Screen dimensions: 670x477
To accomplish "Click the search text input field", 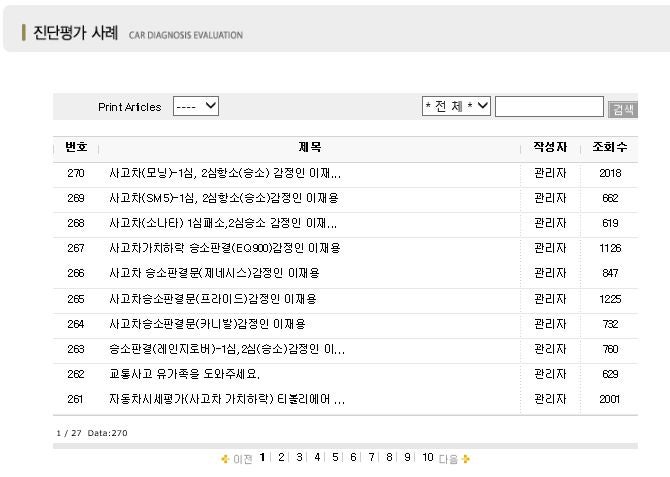I will pos(549,107).
